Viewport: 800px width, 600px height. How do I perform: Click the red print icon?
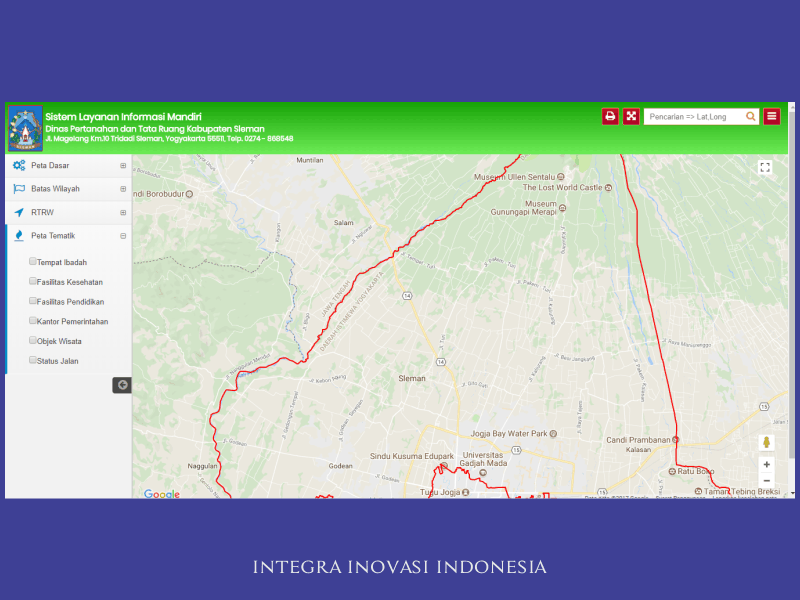pyautogui.click(x=610, y=116)
